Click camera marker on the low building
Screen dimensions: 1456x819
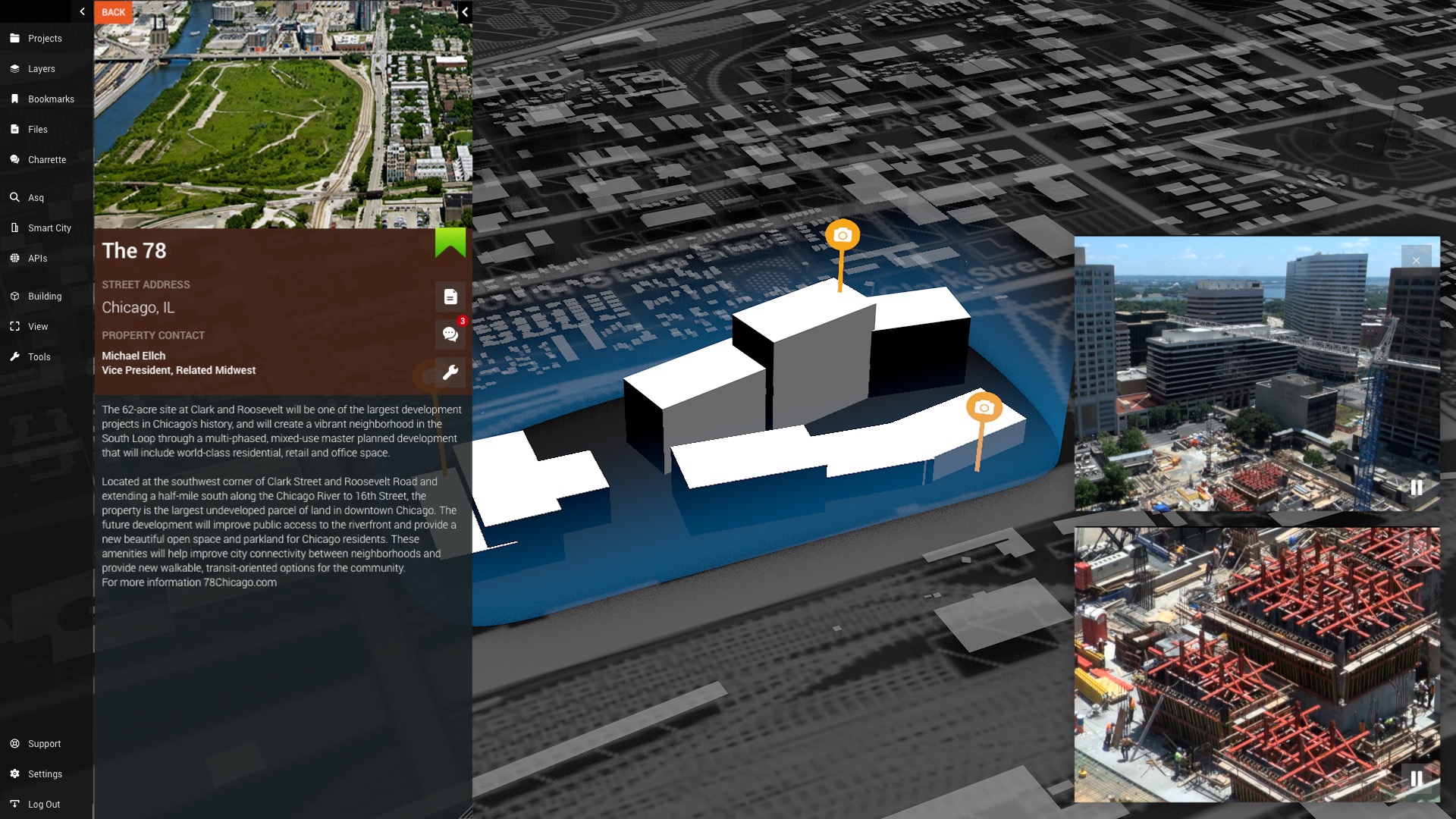click(x=984, y=408)
